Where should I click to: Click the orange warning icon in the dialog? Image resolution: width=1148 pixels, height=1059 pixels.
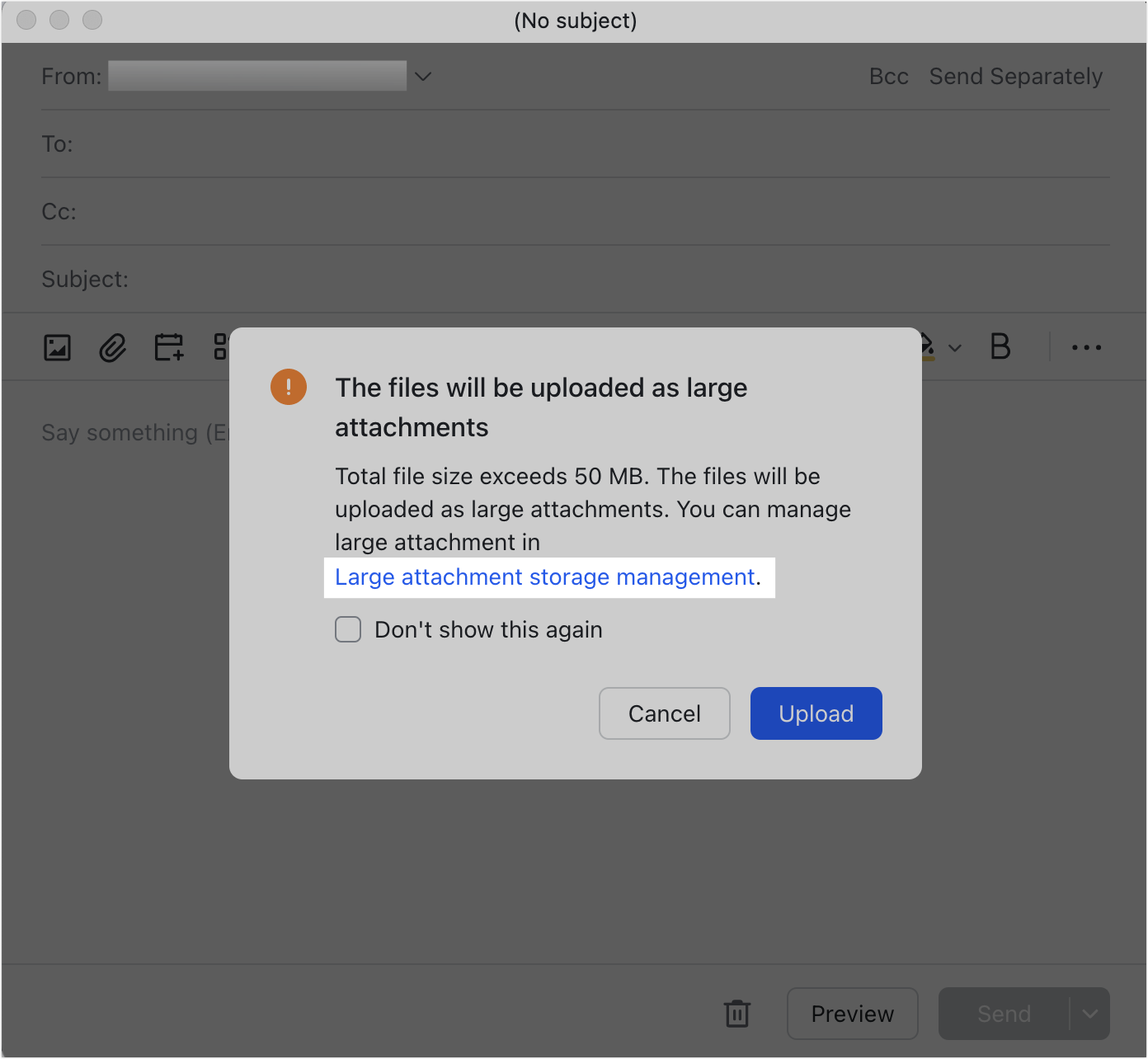[289, 387]
